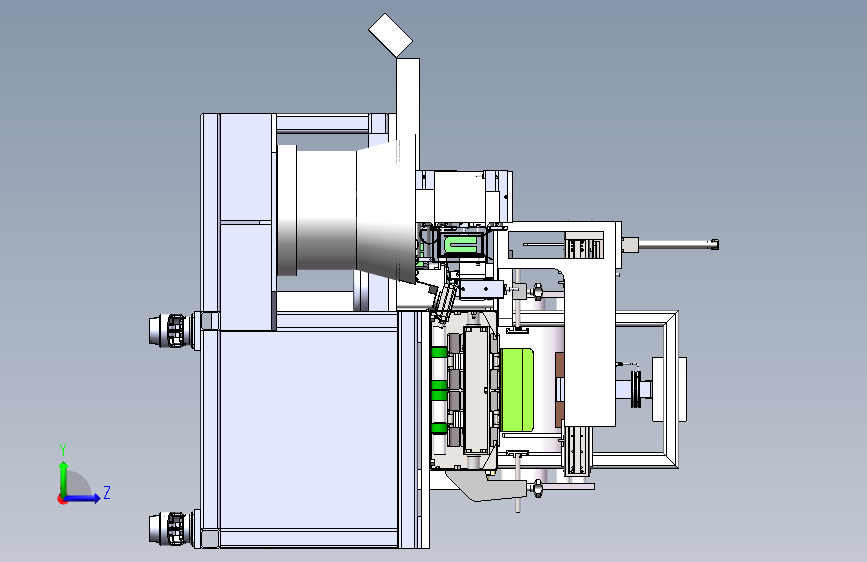Click the green Y axis of the orientation triad
The image size is (867, 562).
click(x=64, y=480)
